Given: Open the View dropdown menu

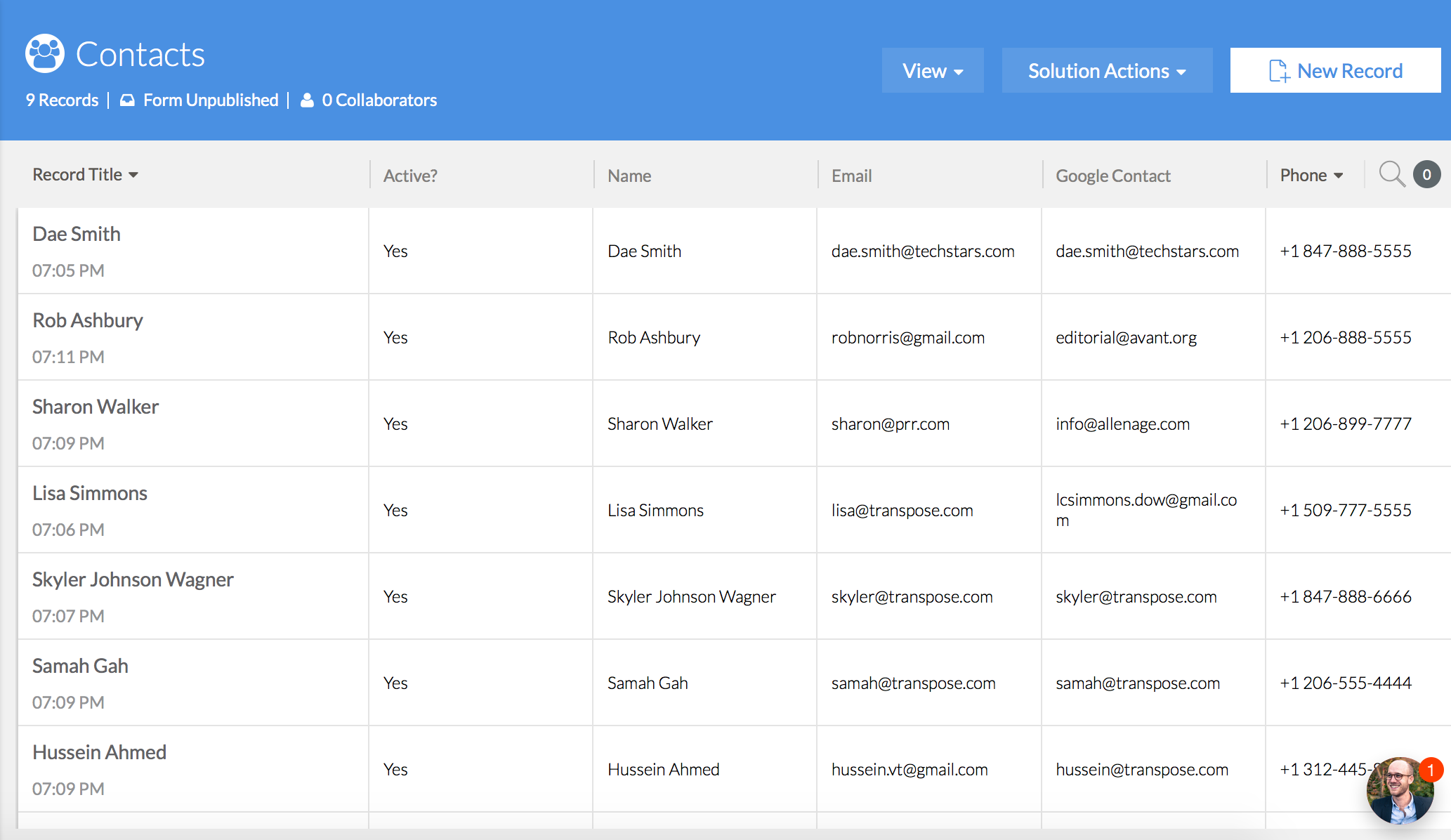Looking at the screenshot, I should (932, 71).
